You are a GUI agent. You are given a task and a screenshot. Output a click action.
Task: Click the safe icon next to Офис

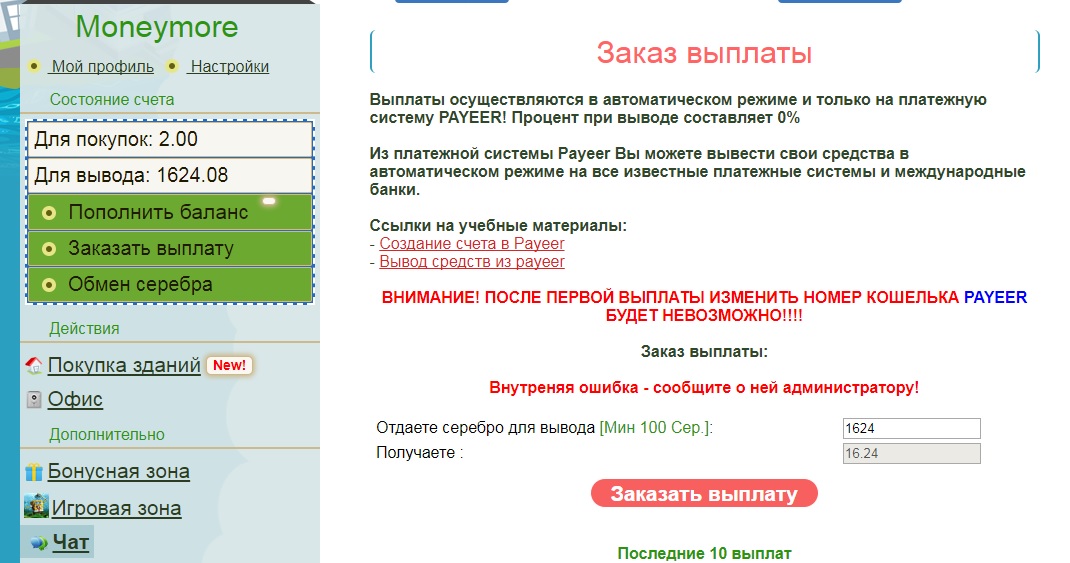click(33, 399)
